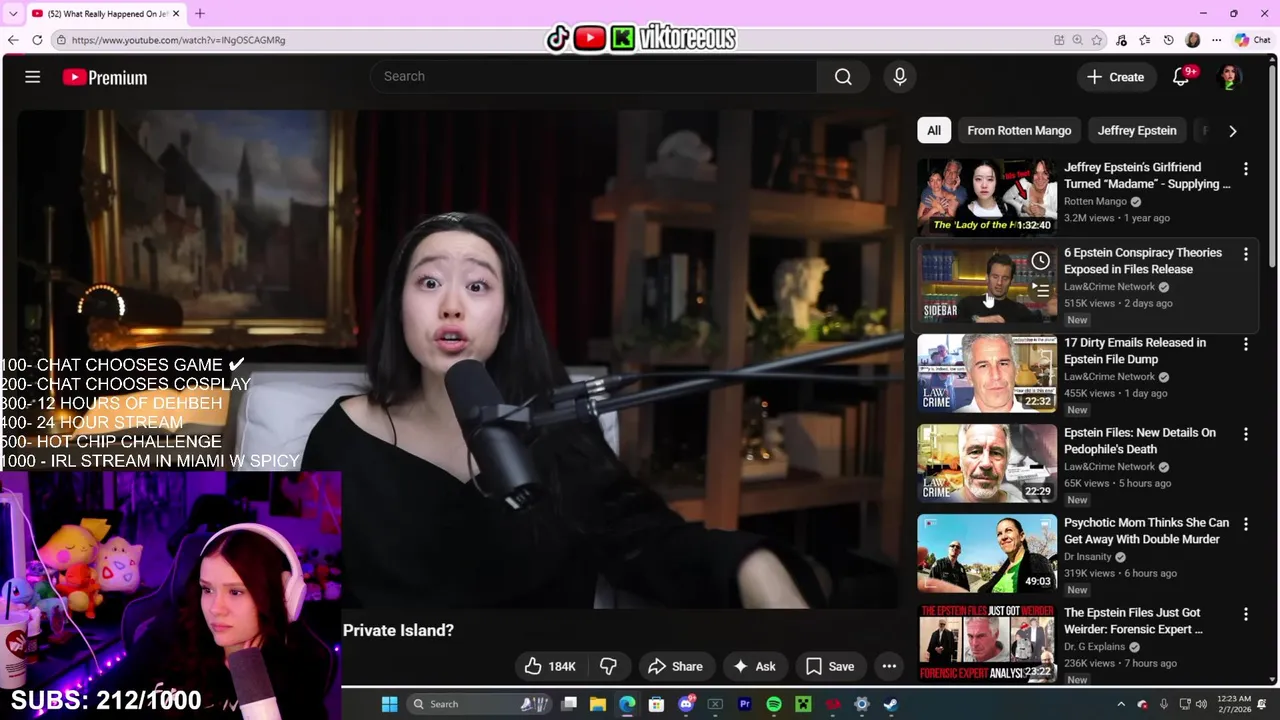This screenshot has height=720, width=1280.
Task: Open YouTube account avatar menu
Action: coord(1230,77)
